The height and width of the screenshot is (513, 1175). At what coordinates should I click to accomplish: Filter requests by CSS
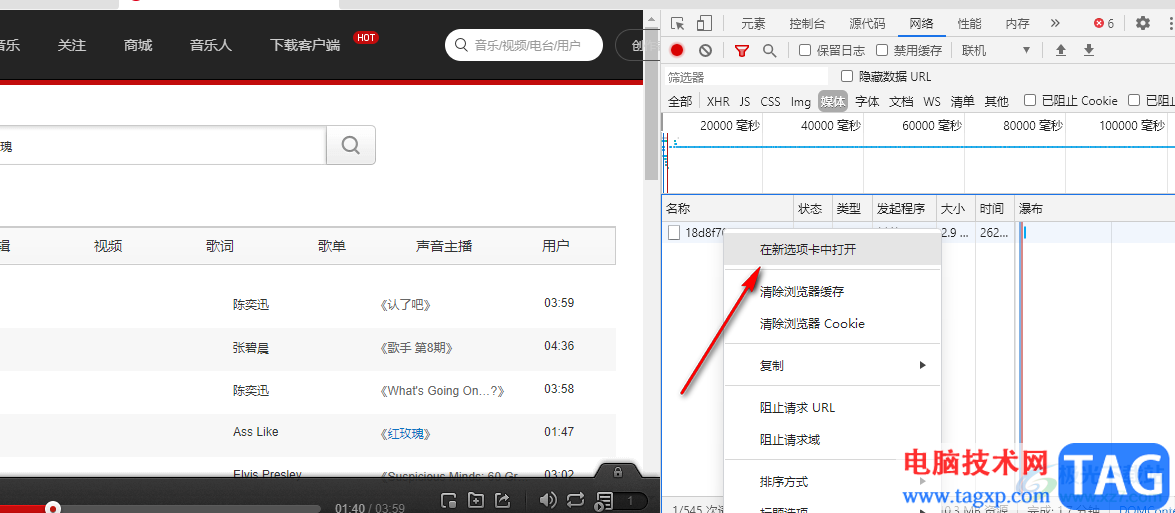[x=770, y=101]
